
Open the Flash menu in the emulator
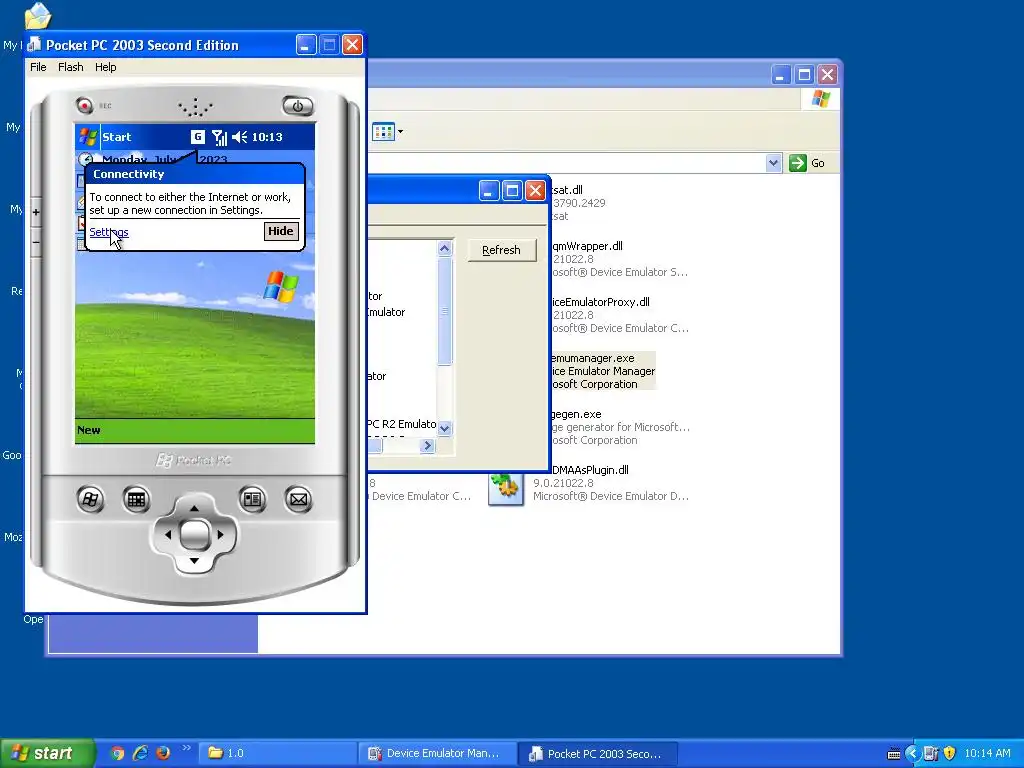(71, 67)
